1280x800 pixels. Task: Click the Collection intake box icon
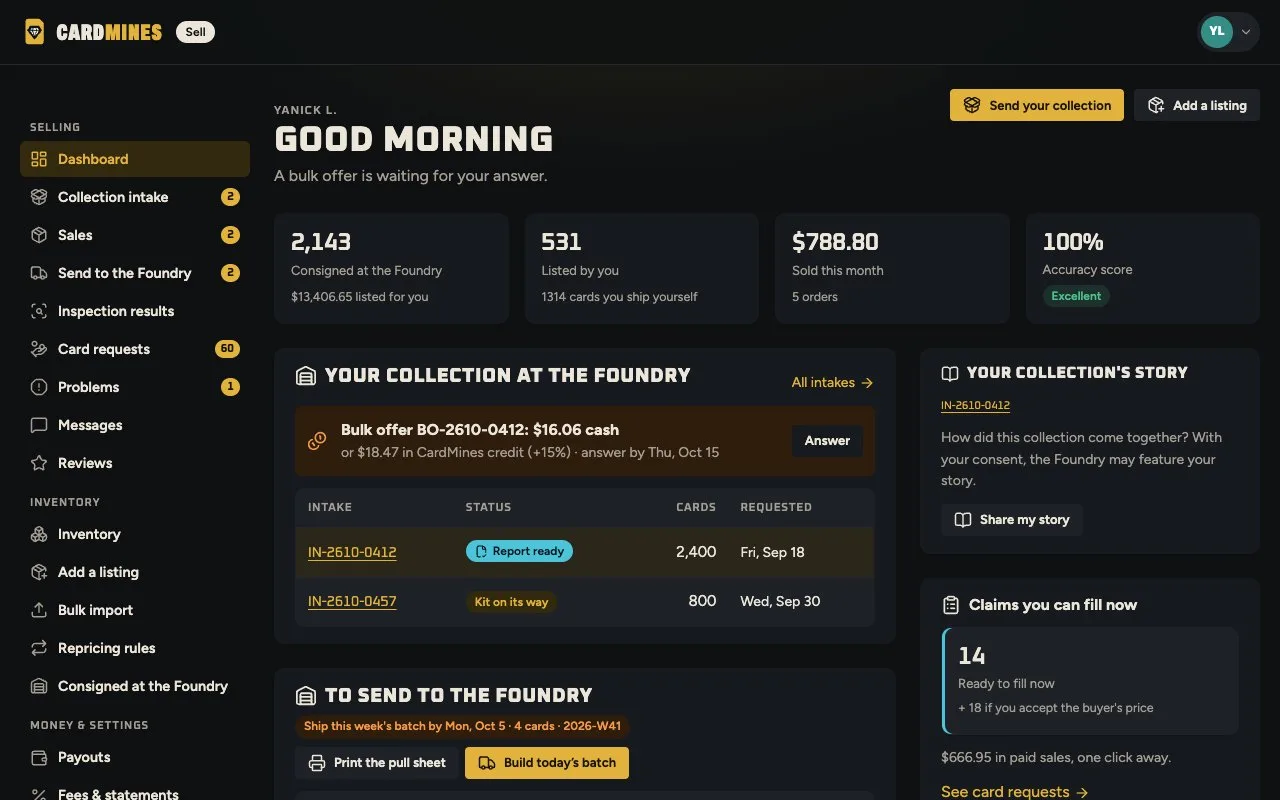(x=39, y=197)
